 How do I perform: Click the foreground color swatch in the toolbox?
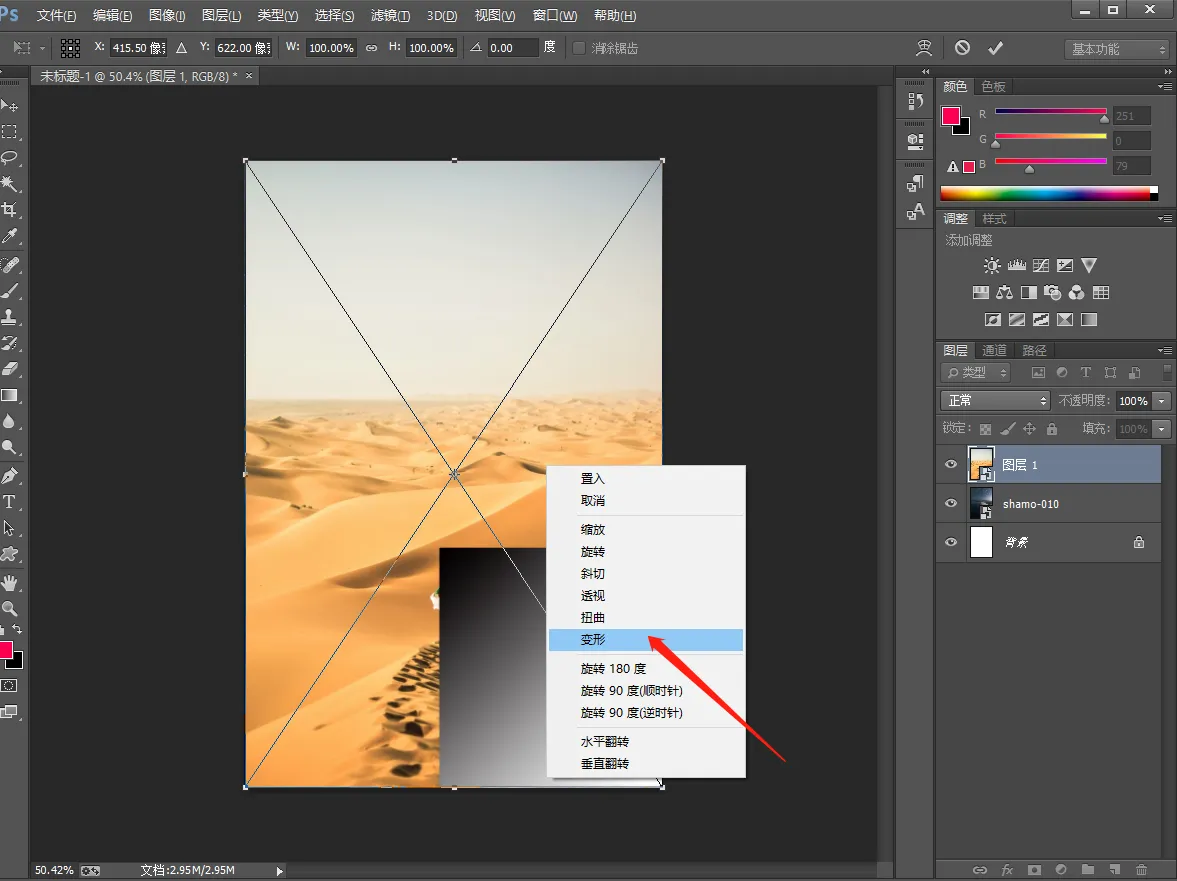coord(5,649)
